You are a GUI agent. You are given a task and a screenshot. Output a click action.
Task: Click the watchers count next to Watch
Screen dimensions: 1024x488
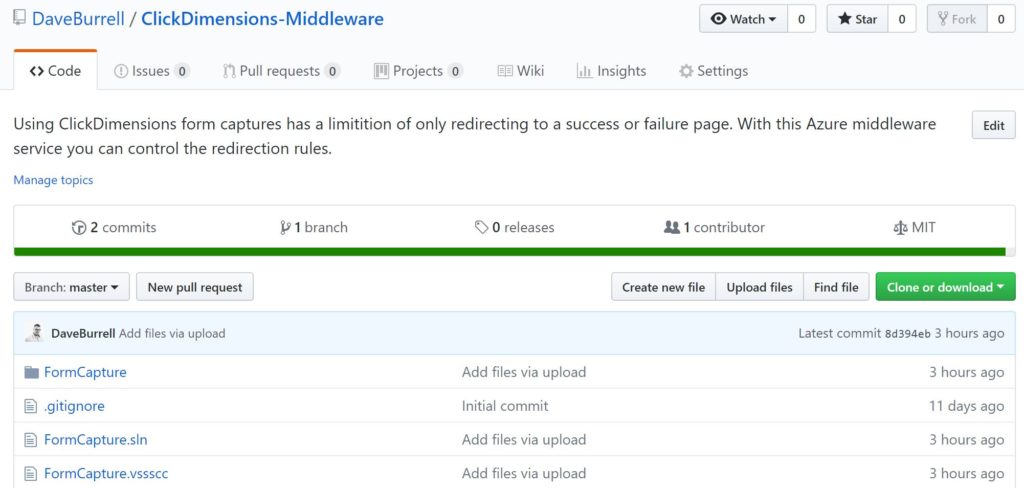801,19
